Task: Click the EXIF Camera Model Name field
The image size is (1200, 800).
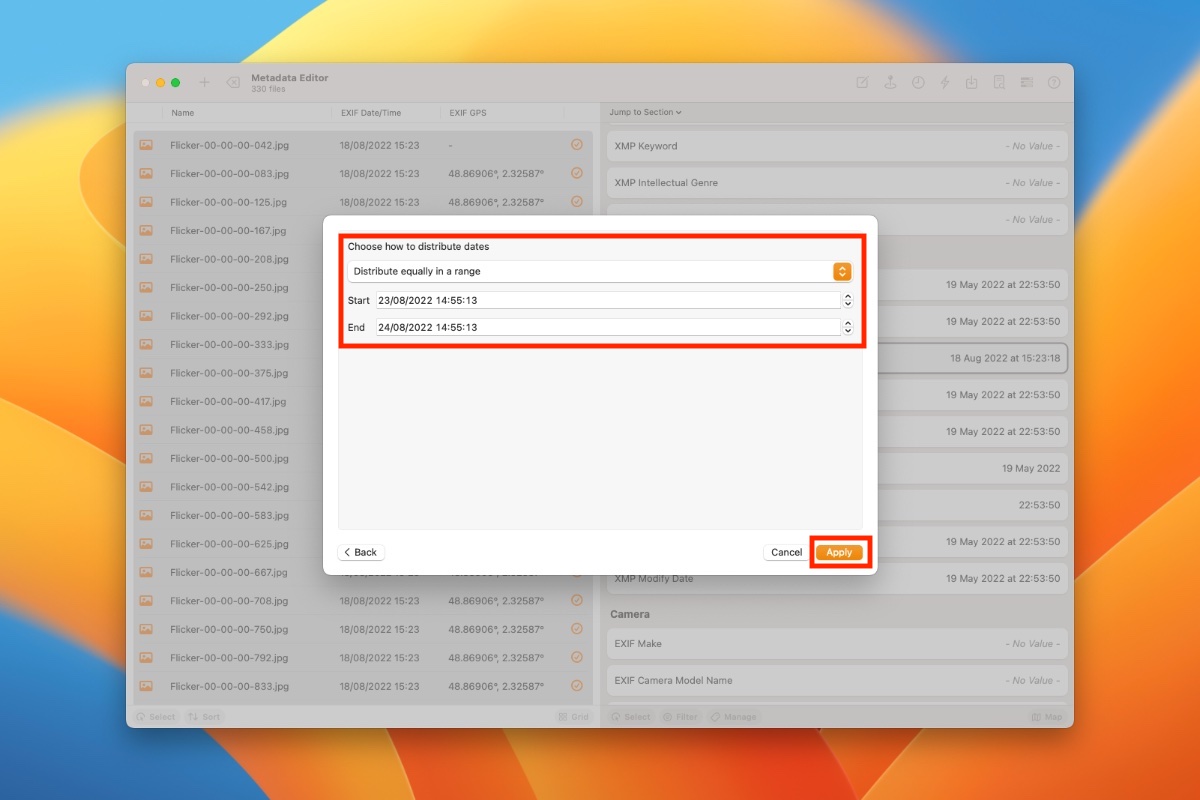Action: [837, 681]
